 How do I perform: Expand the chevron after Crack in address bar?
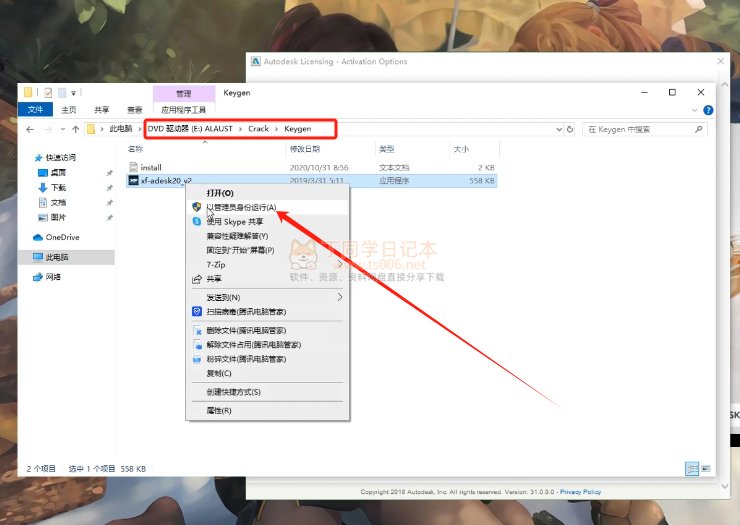[277, 129]
